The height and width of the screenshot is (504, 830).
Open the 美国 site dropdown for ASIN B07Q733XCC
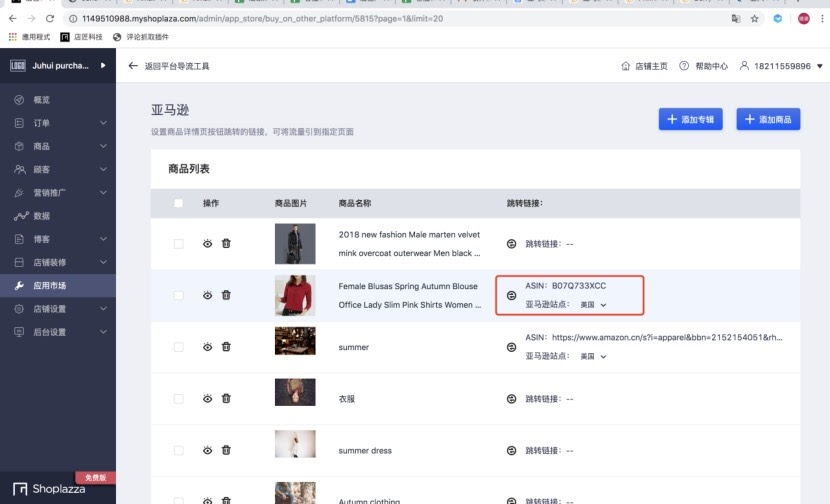point(593,305)
